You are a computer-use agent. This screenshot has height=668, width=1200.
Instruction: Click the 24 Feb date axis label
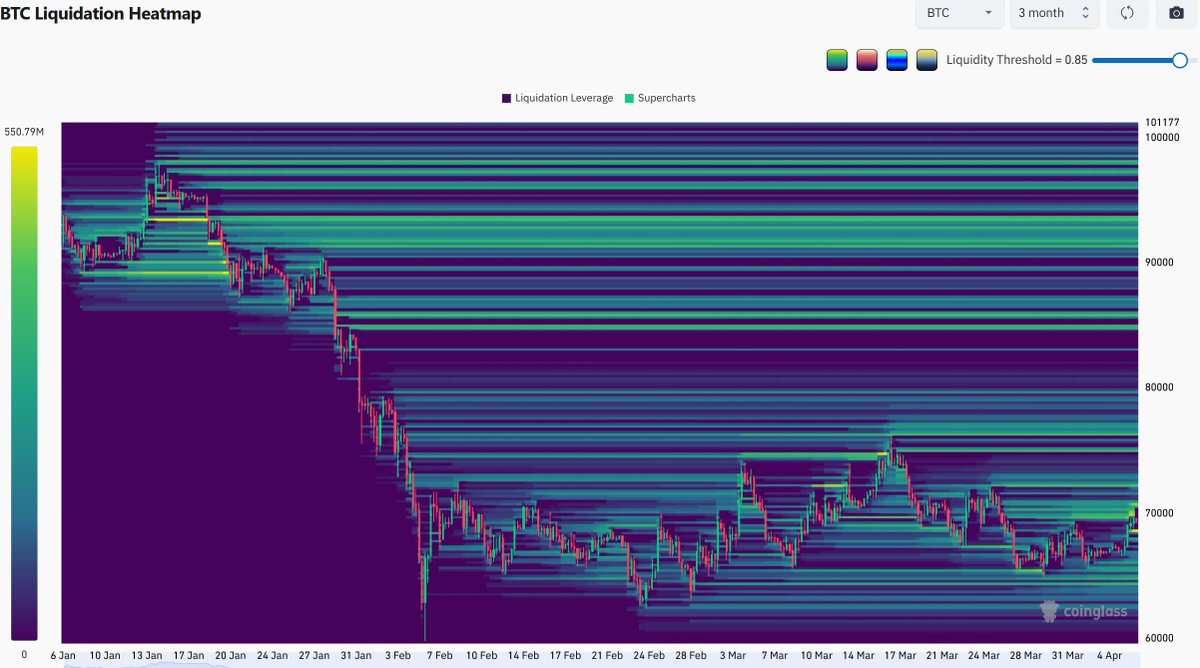648,656
